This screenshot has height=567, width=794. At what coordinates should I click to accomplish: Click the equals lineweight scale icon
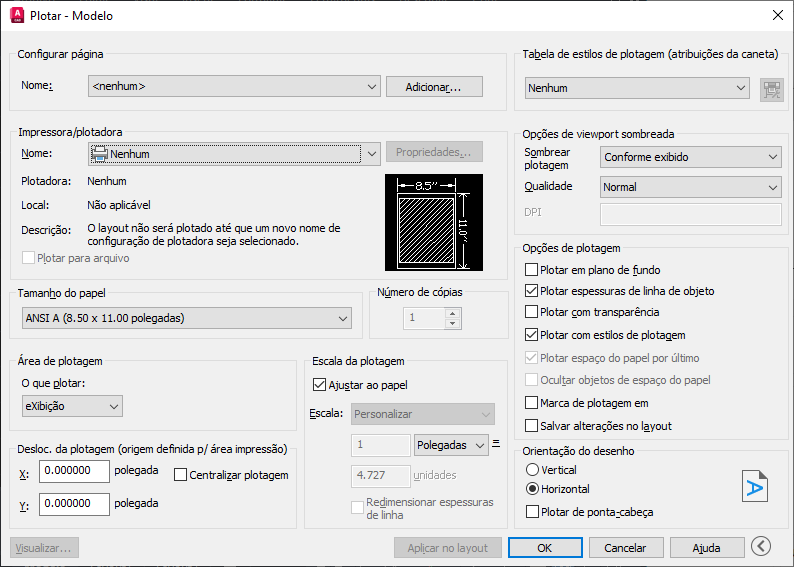point(496,443)
